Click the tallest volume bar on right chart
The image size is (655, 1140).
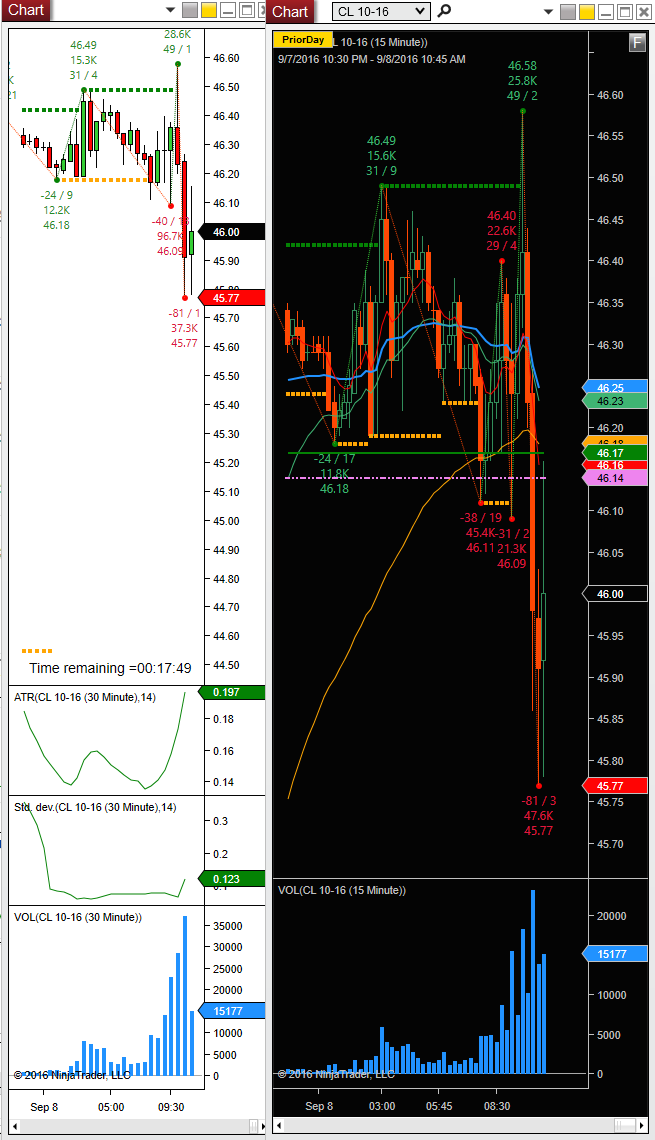[x=533, y=982]
